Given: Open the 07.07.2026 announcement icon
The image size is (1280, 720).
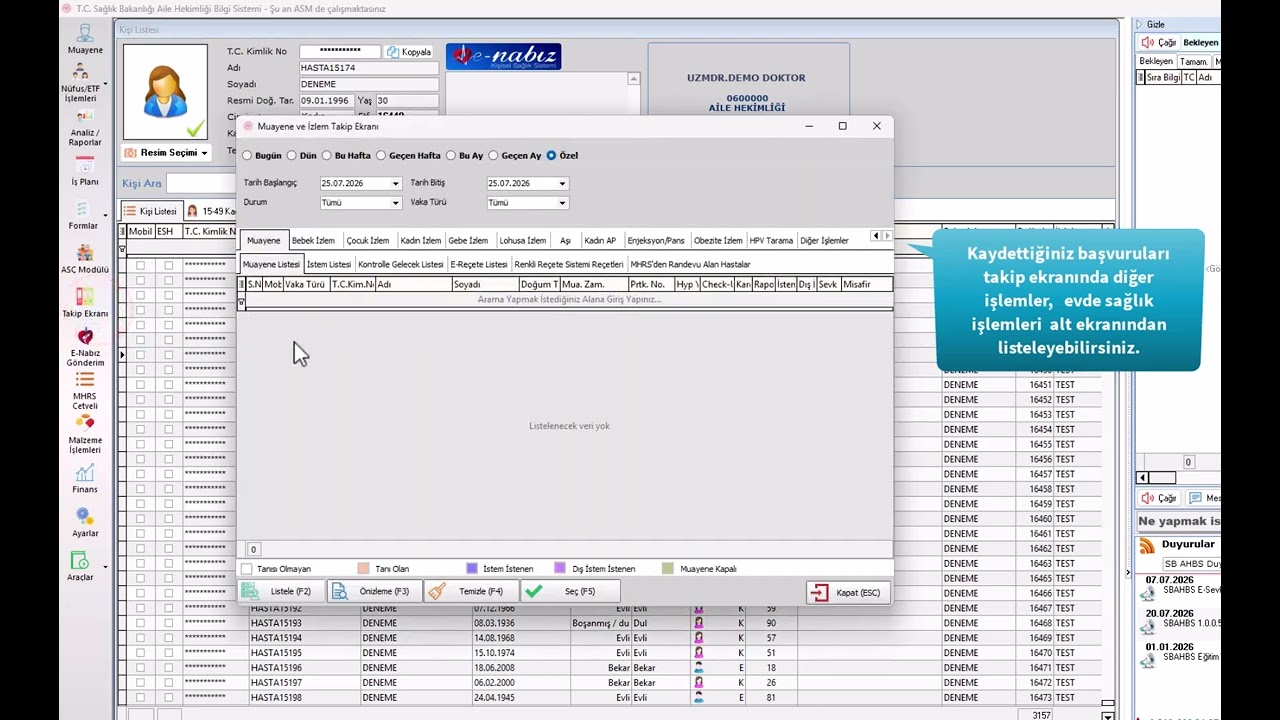Looking at the screenshot, I should (x=1148, y=594).
